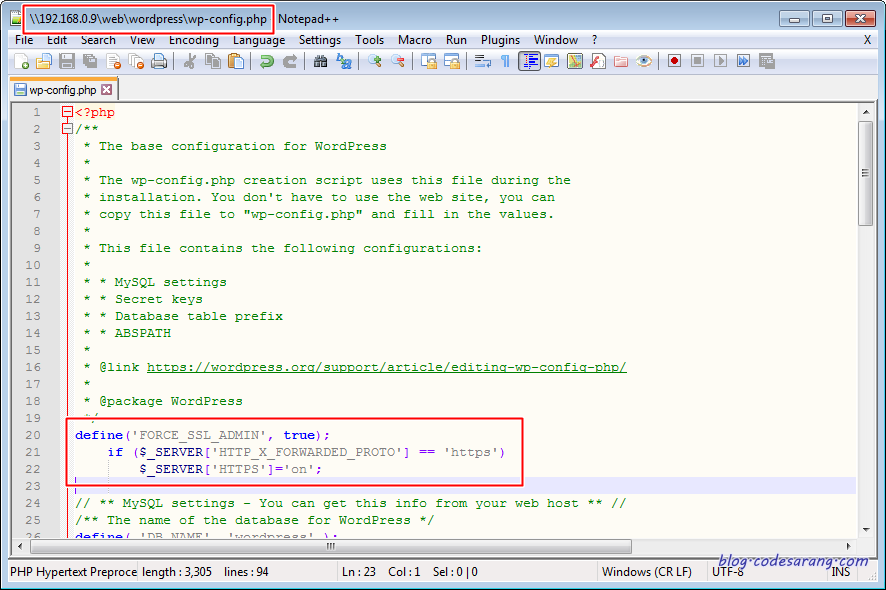
Task: Click Windows (CR LF) in status bar
Action: pyautogui.click(x=646, y=572)
